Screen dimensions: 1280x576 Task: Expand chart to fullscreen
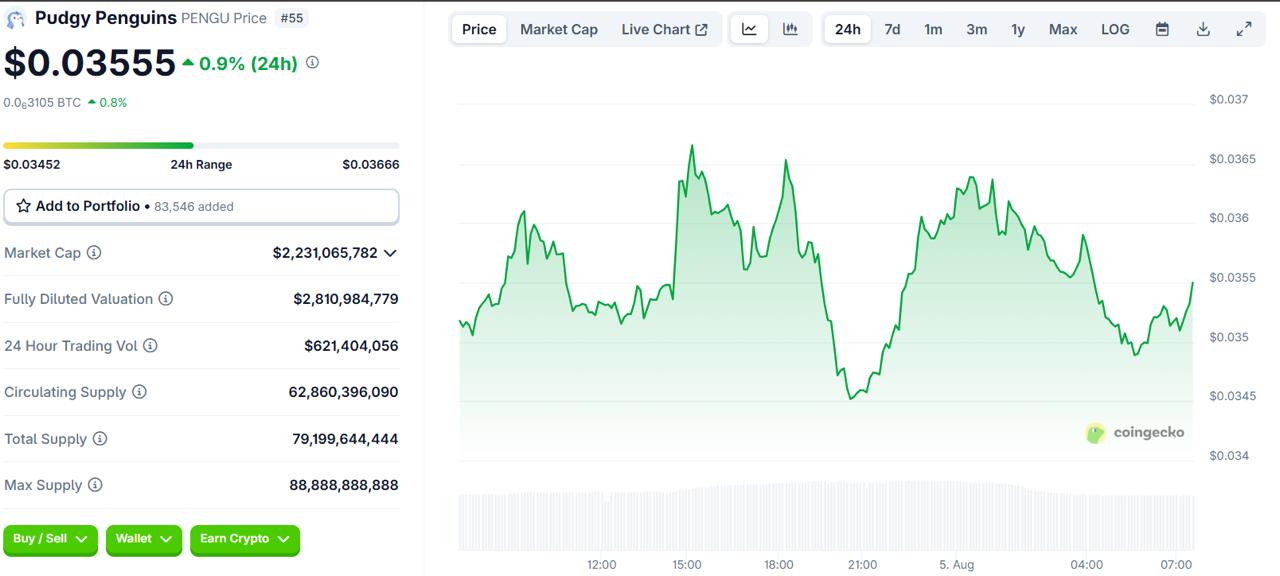pyautogui.click(x=1244, y=29)
